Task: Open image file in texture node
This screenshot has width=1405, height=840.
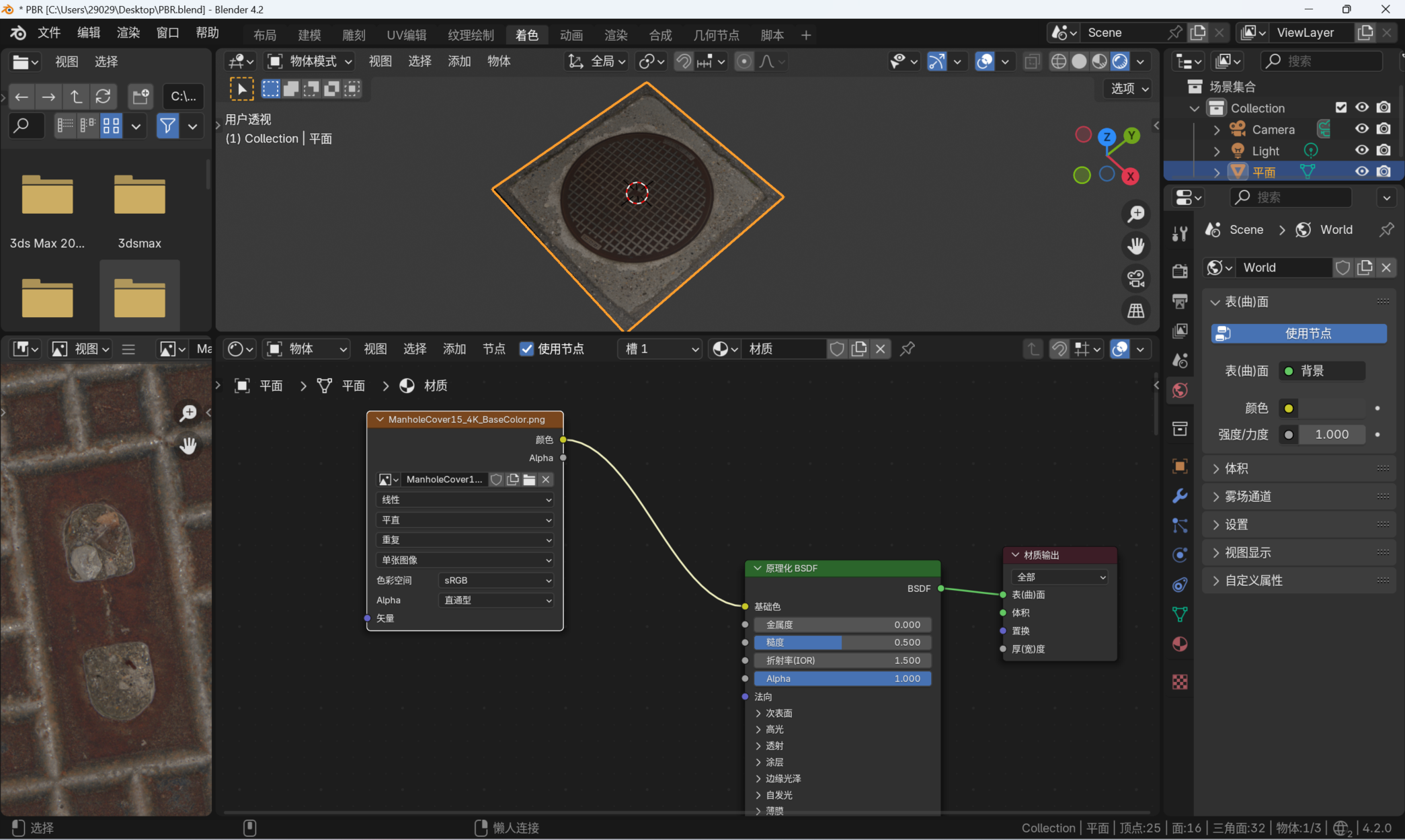Action: [530, 480]
